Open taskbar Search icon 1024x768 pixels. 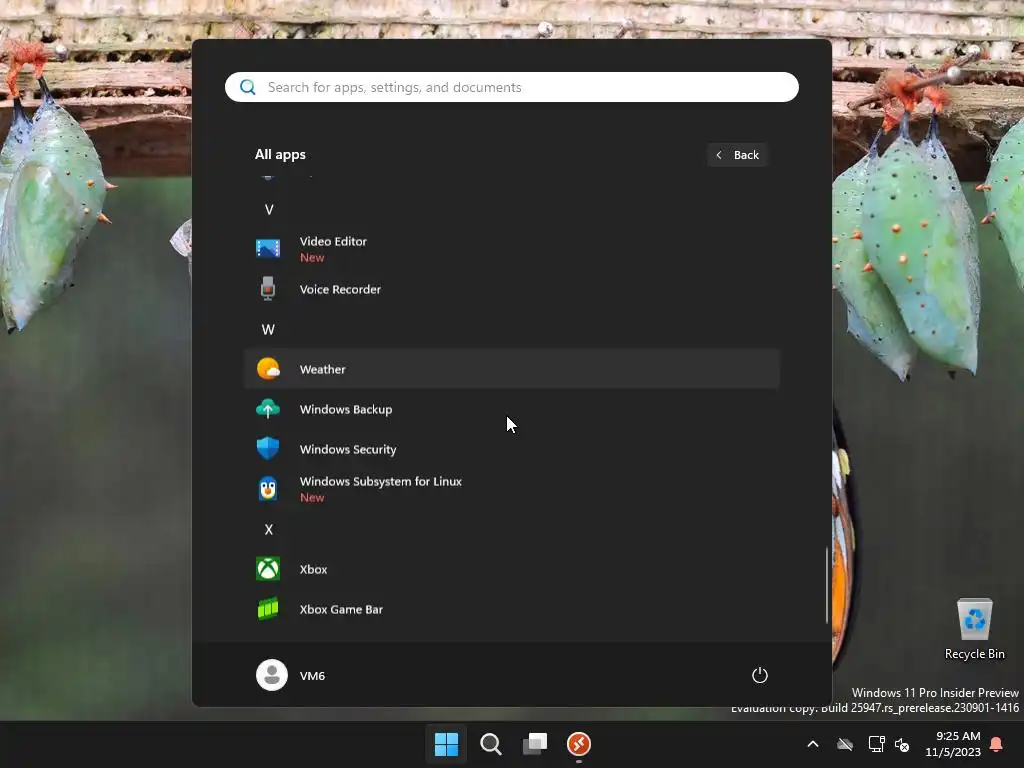[x=490, y=744]
